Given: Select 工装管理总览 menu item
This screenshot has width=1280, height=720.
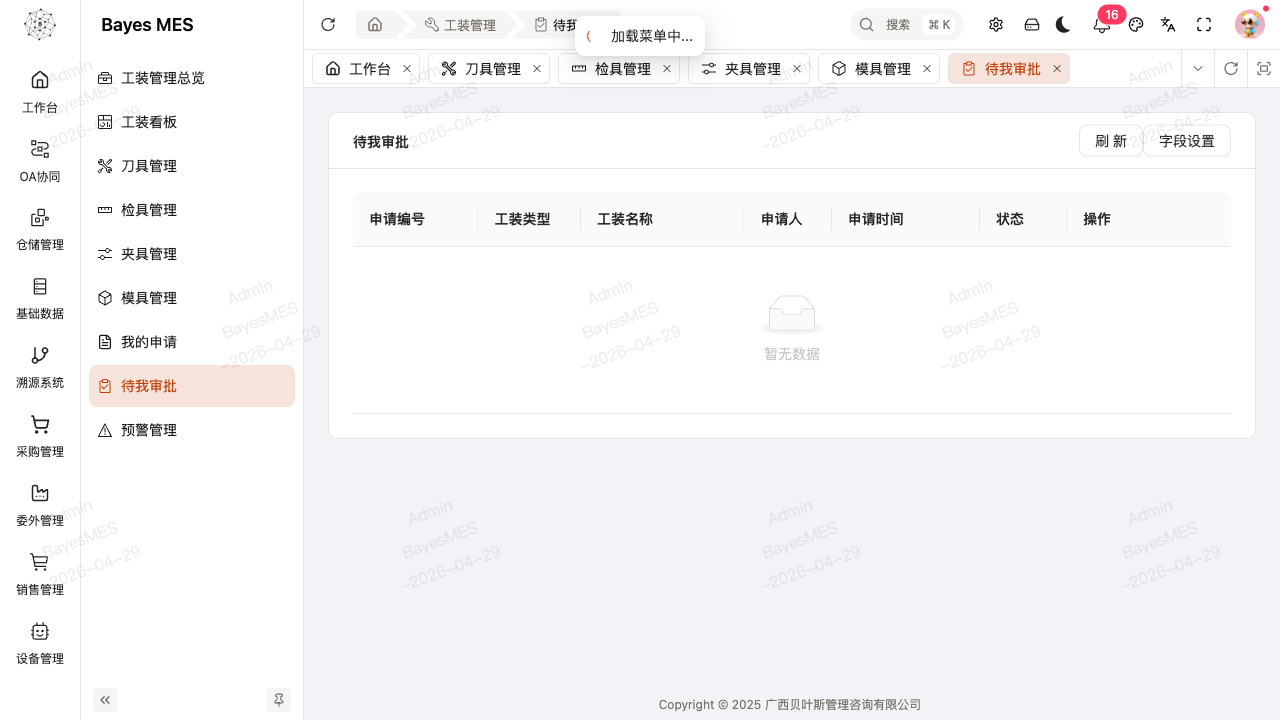Looking at the screenshot, I should 192,78.
